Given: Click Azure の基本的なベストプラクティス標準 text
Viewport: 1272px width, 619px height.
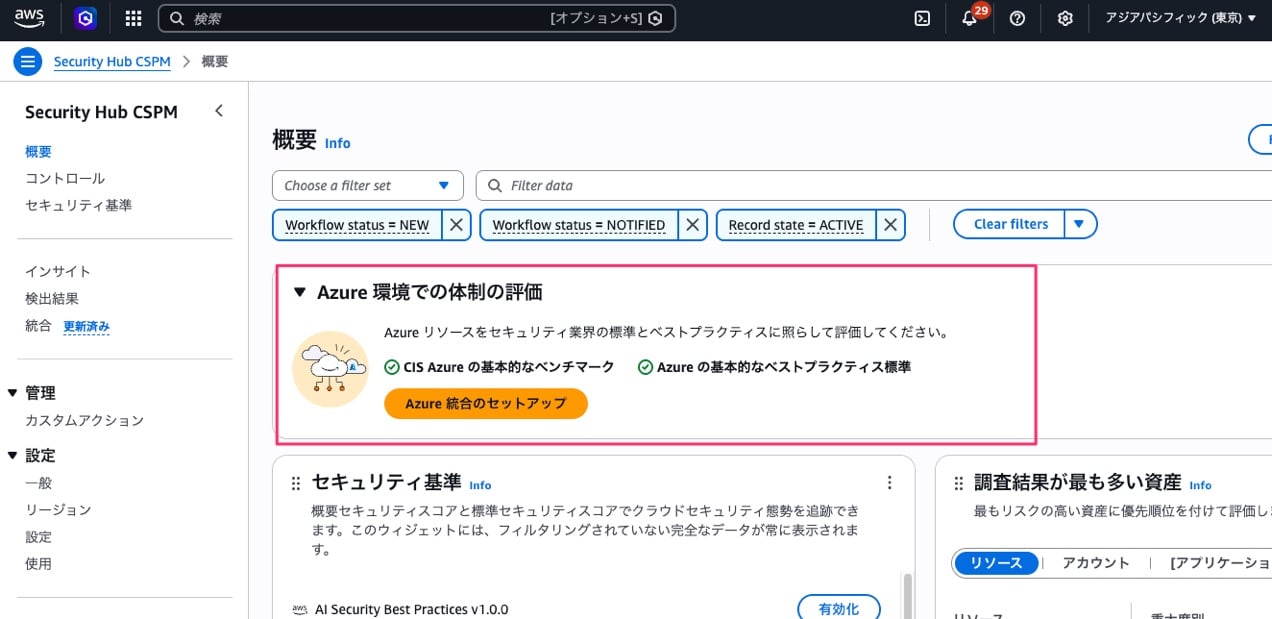Looking at the screenshot, I should coord(784,367).
